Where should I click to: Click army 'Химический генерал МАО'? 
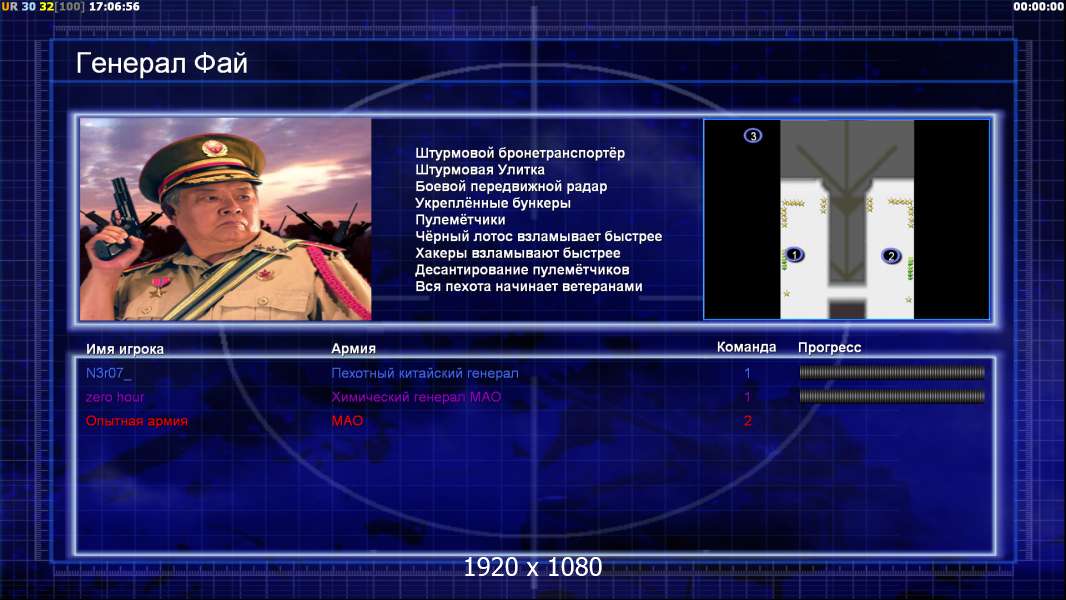416,397
